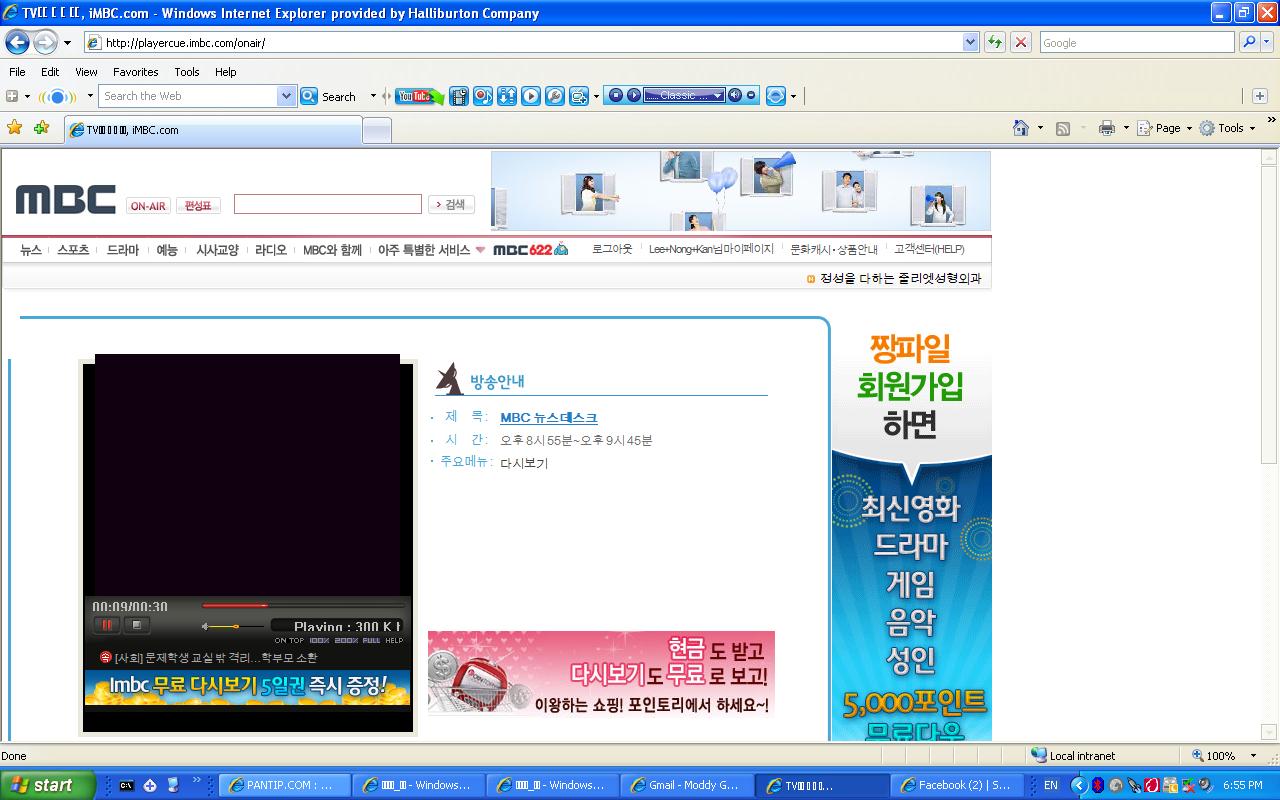The width and height of the screenshot is (1280, 800).
Task: Click the pause button in video player
Action: (x=106, y=625)
